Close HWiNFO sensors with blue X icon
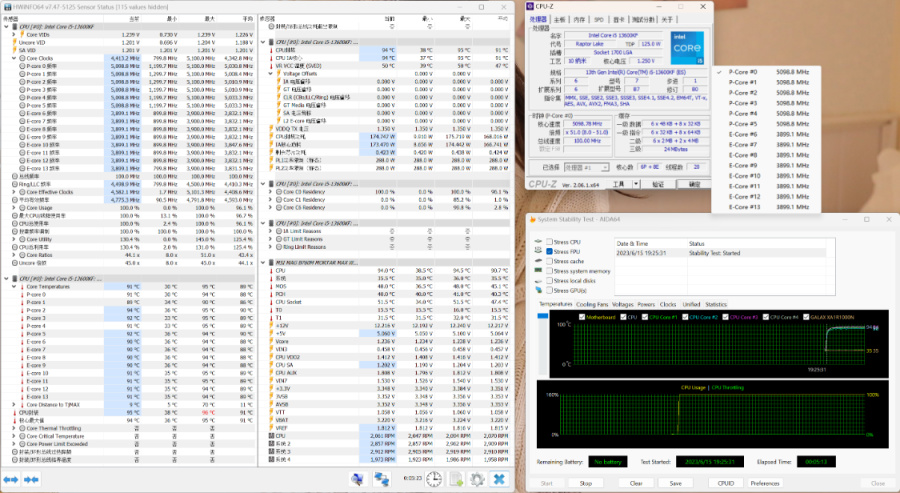 pyautogui.click(x=500, y=480)
